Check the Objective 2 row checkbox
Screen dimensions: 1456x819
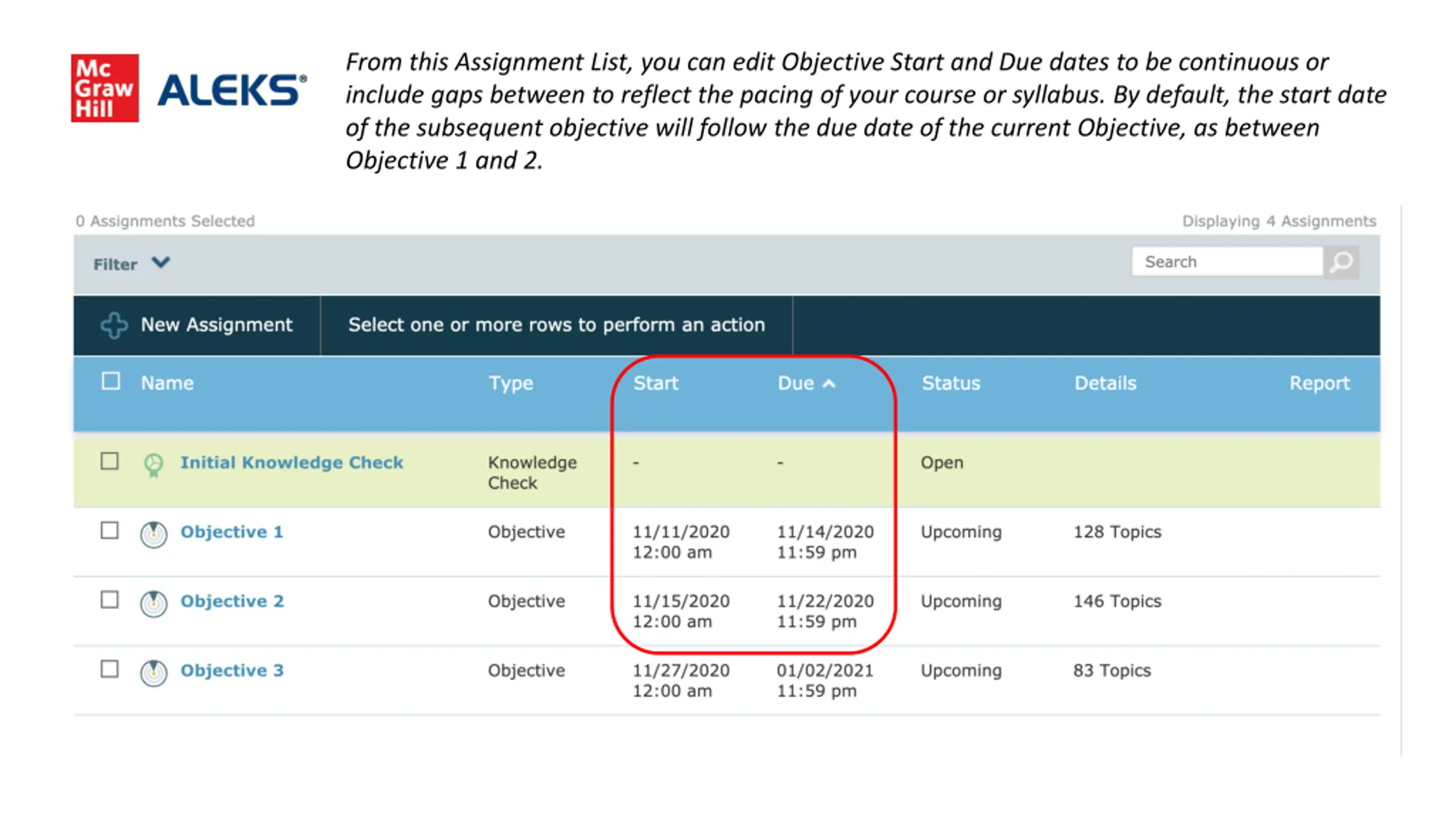click(x=110, y=599)
